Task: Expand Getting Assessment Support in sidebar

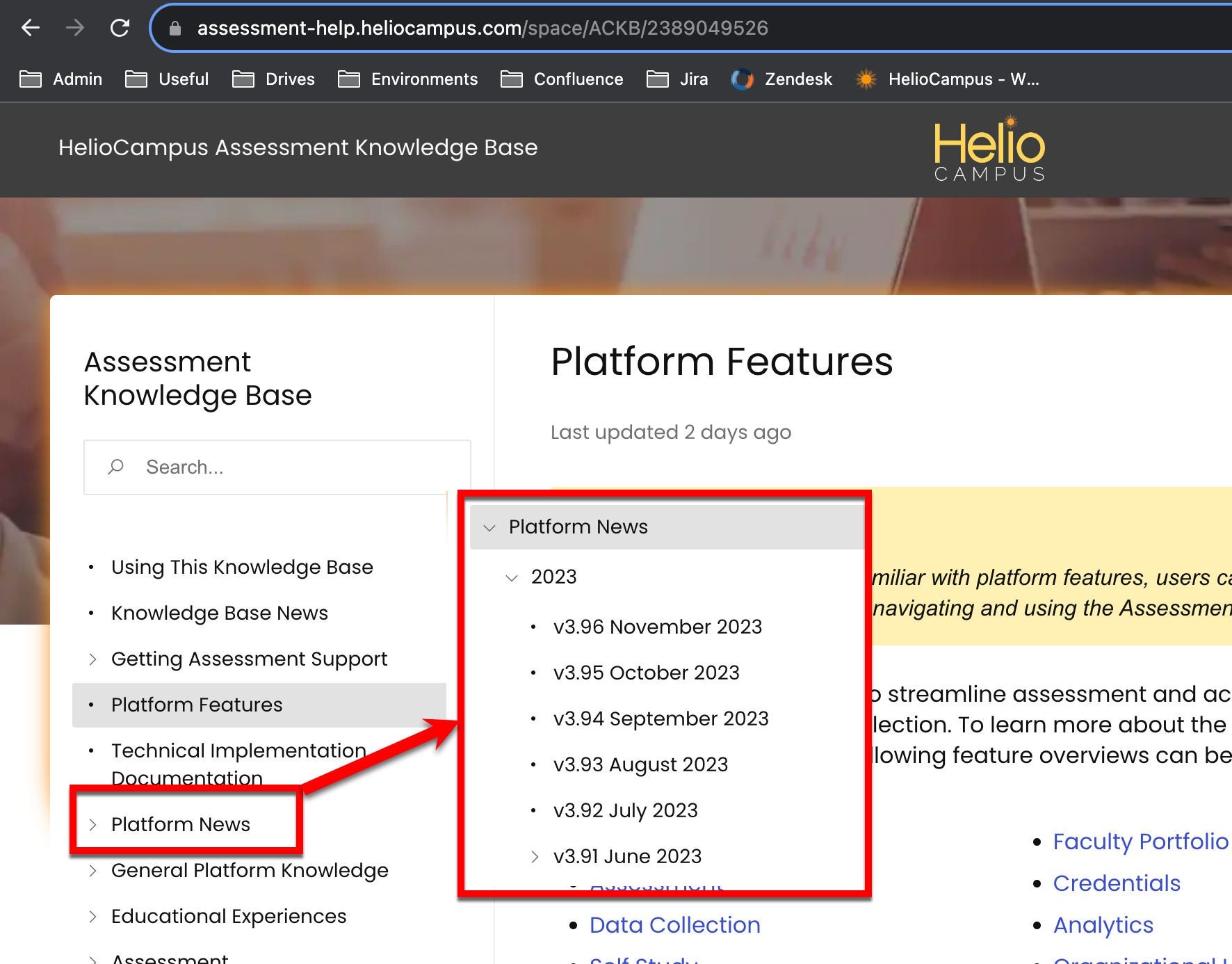Action: click(x=93, y=659)
